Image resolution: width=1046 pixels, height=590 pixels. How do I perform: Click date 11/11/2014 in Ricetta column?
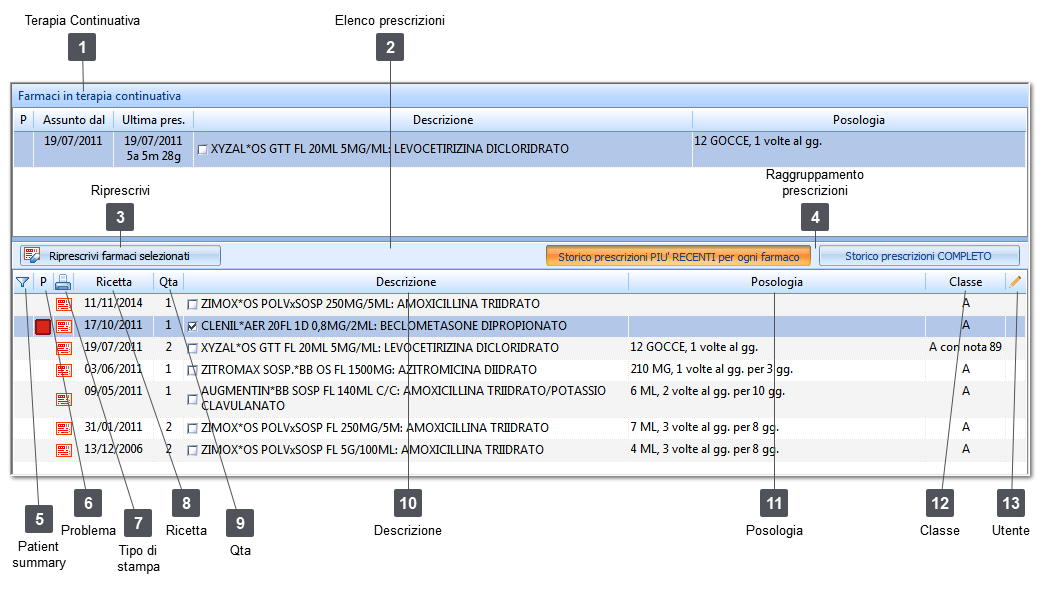113,303
